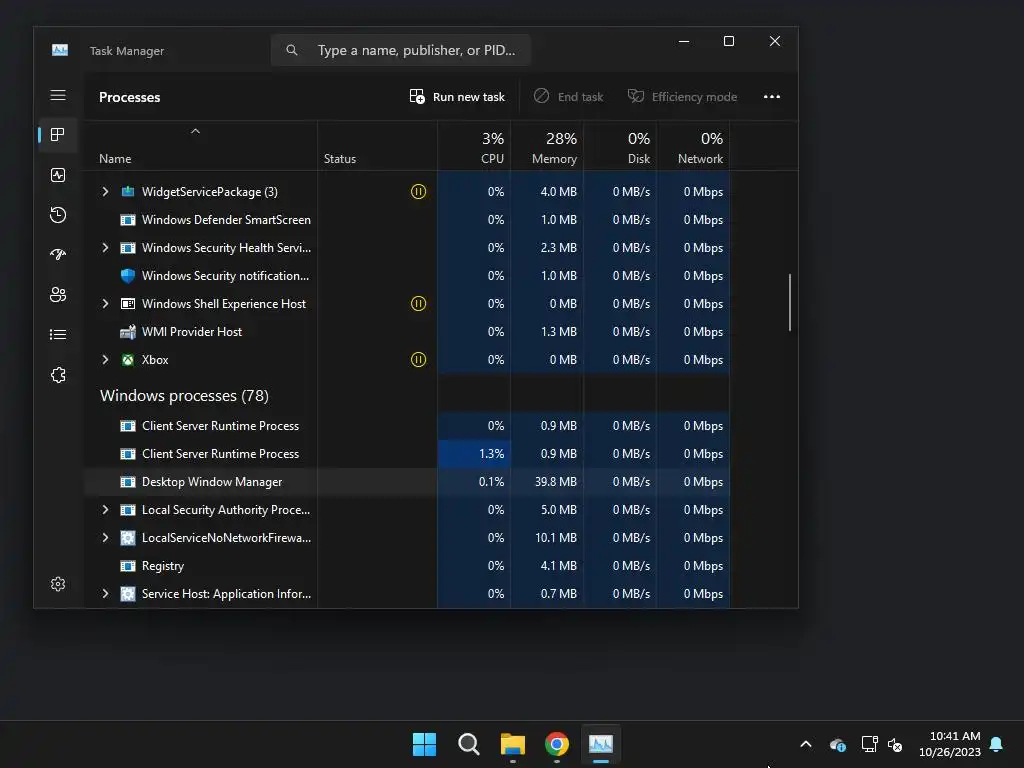Open the three-dot more options menu

click(772, 97)
